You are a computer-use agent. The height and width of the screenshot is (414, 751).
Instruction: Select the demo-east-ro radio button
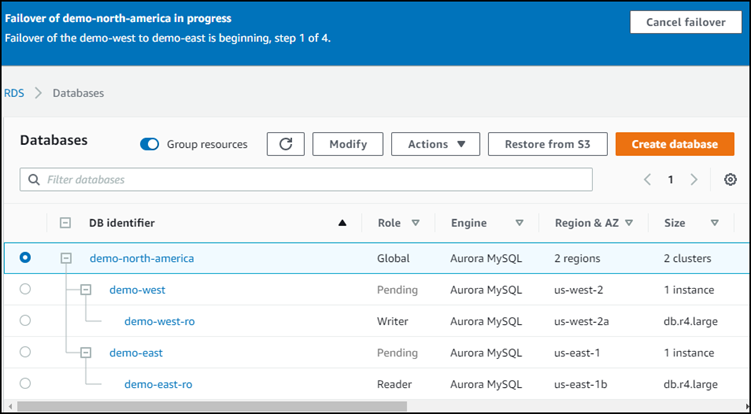[25, 383]
